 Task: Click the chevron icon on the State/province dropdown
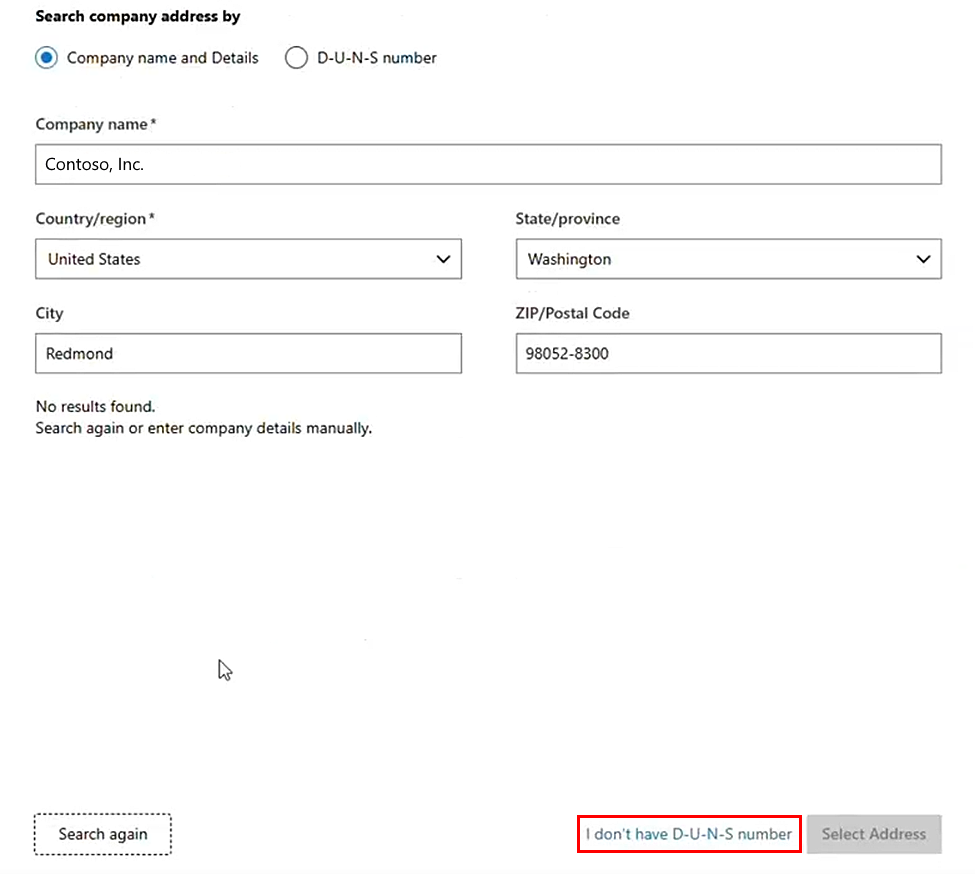pyautogui.click(x=923, y=259)
